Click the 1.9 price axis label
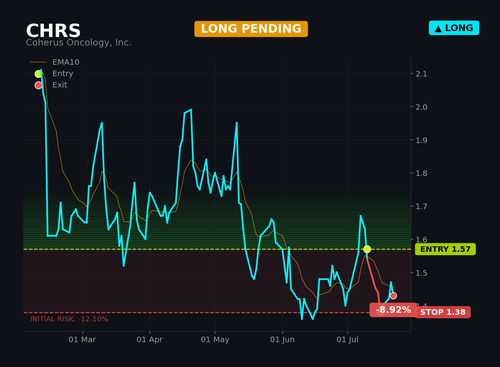The image size is (500, 367). click(421, 140)
